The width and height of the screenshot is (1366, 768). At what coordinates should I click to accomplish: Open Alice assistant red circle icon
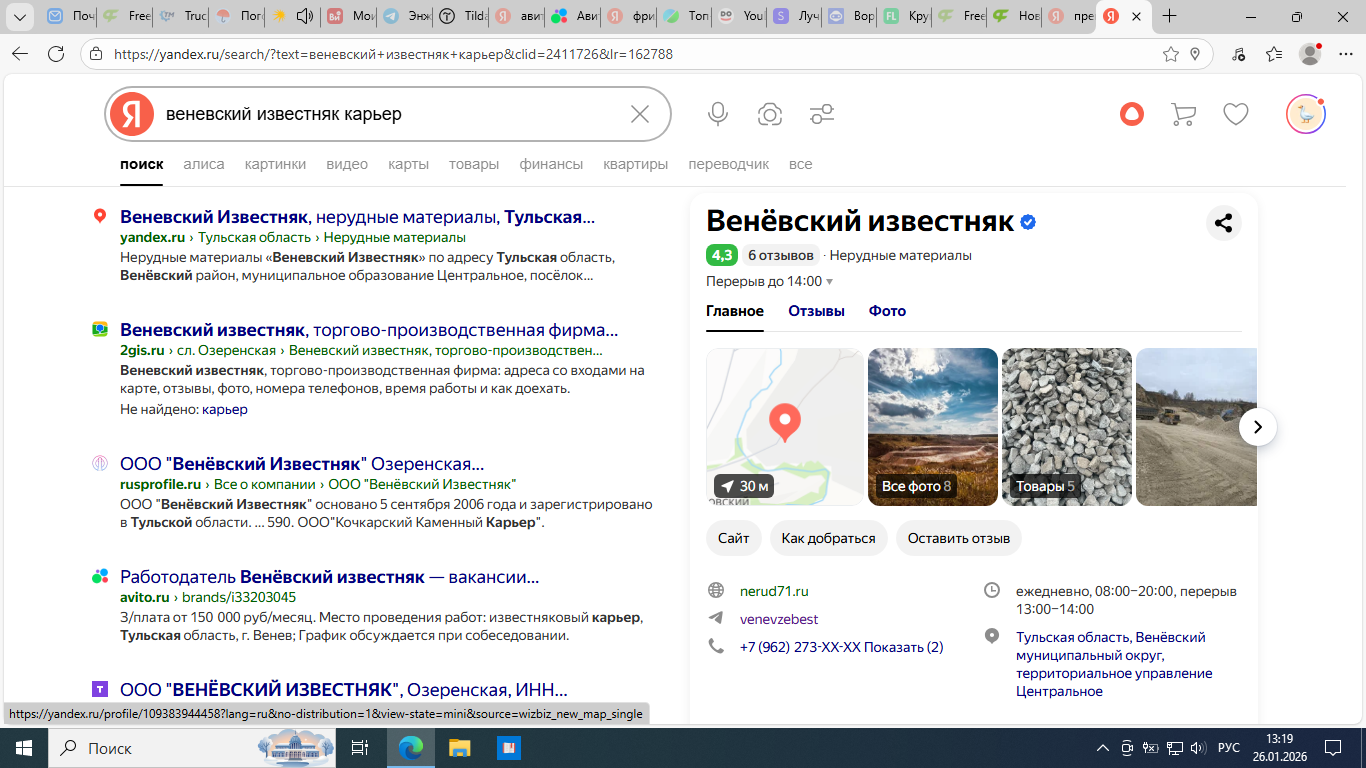[1131, 114]
